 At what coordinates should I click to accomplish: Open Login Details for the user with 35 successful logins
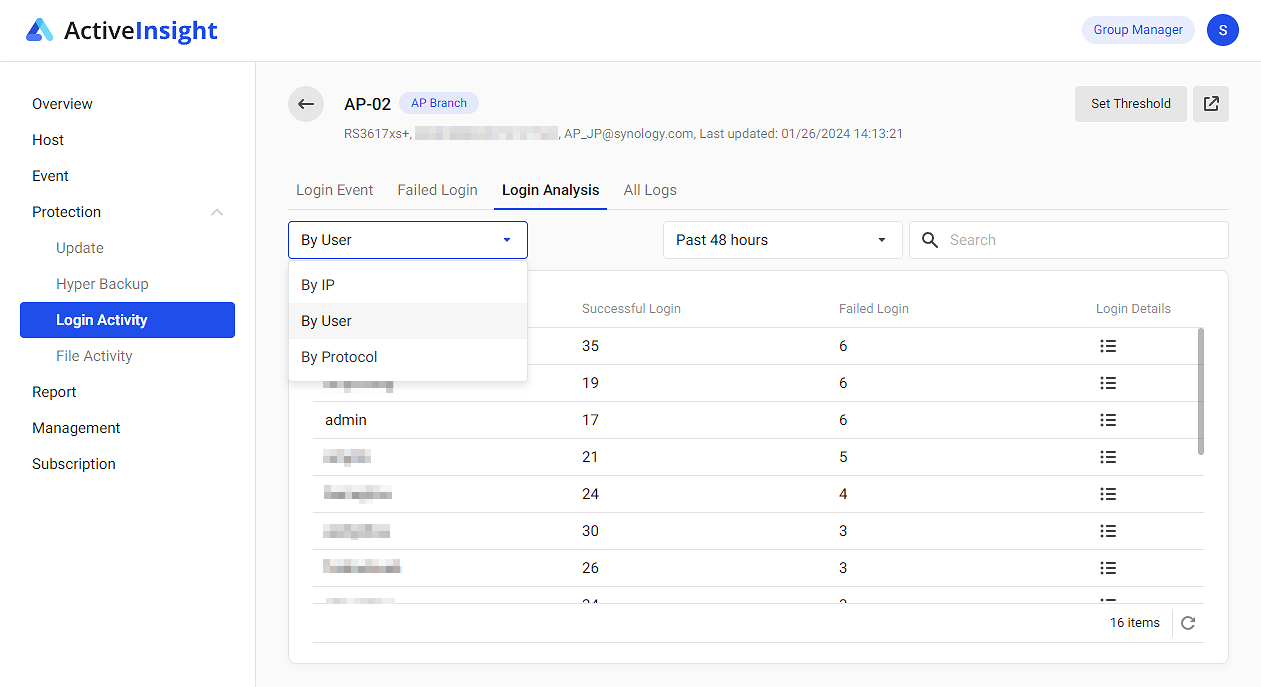[x=1108, y=346]
